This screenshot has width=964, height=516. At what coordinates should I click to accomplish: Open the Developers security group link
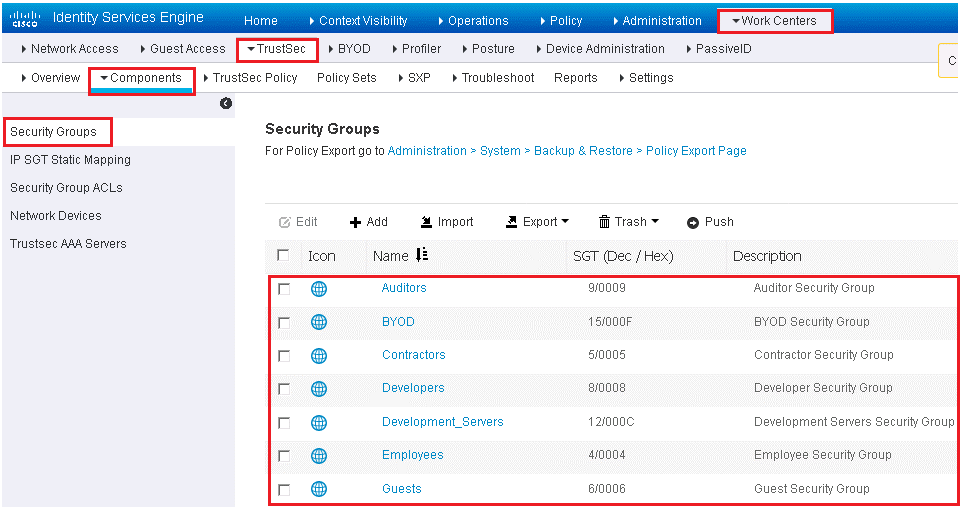(x=413, y=388)
